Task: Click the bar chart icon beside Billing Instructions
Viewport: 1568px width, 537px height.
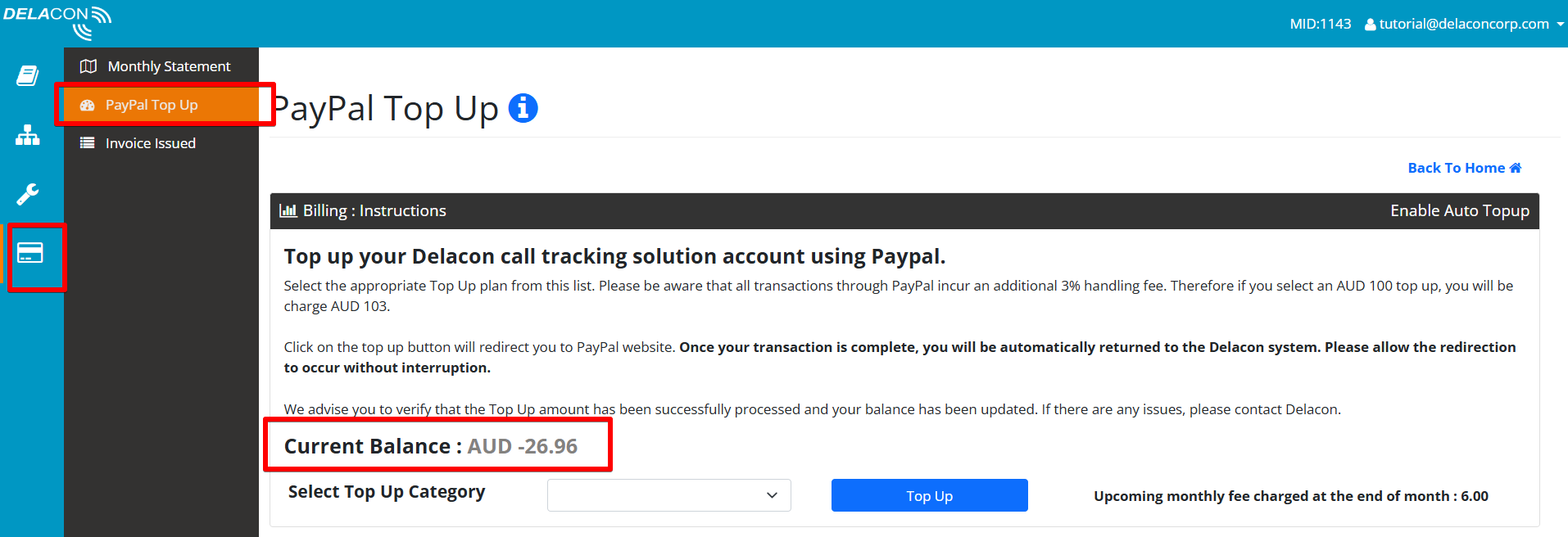Action: [288, 210]
